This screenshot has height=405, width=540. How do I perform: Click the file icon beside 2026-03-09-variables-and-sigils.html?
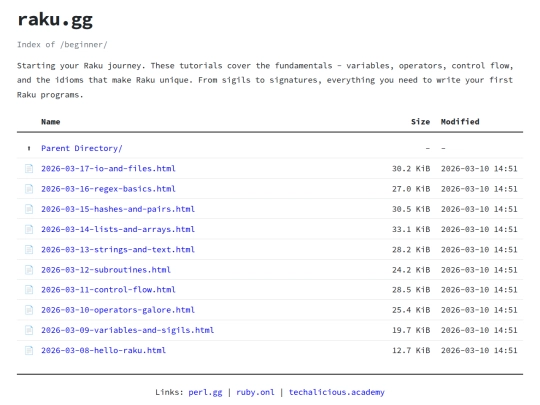29,330
